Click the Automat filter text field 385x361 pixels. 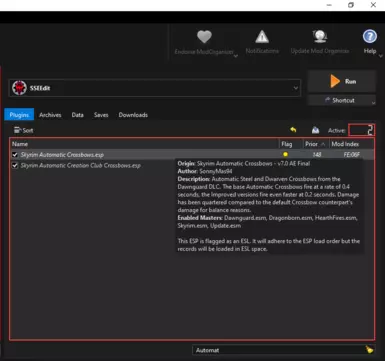pos(278,350)
